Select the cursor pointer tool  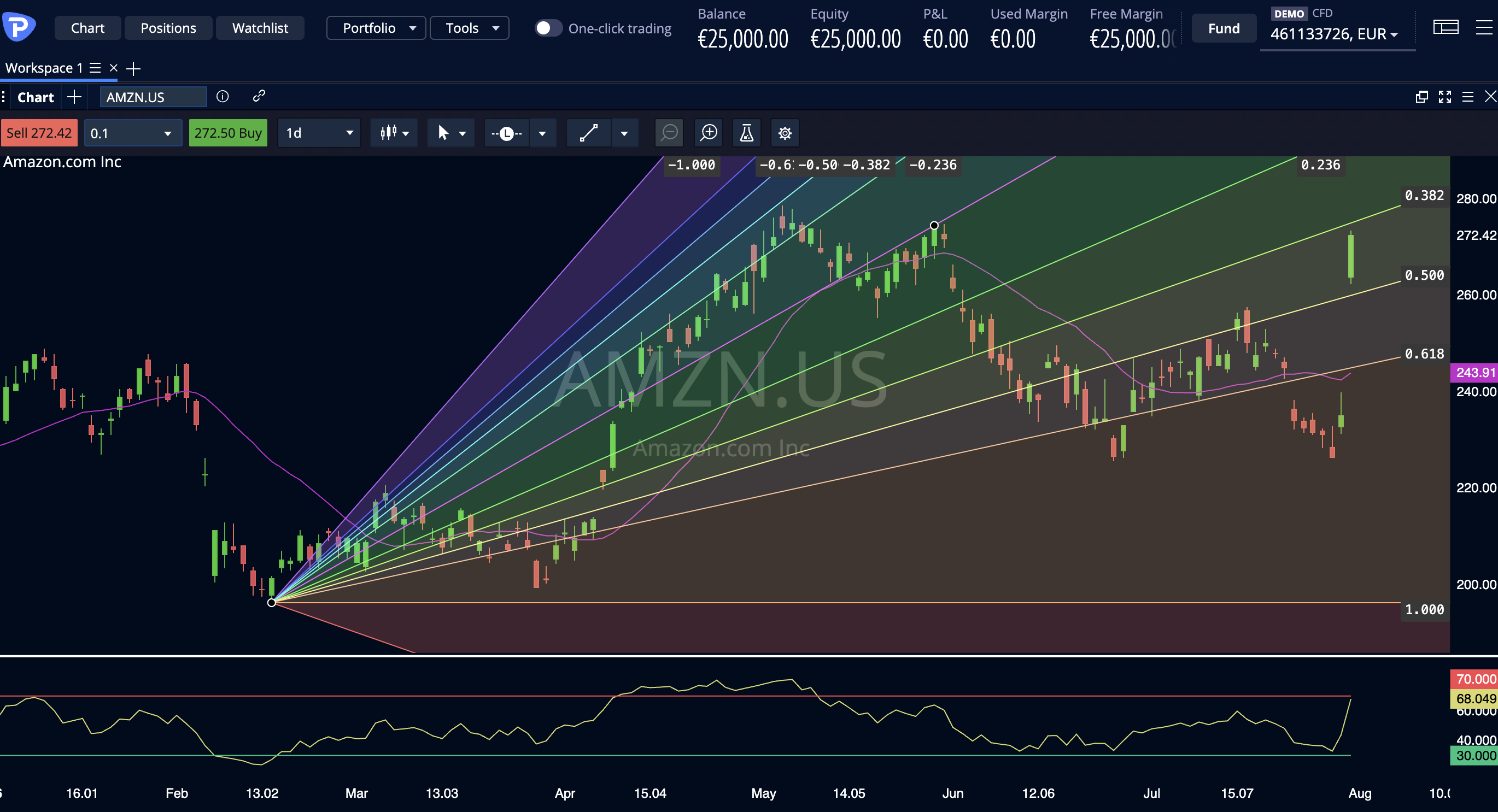point(443,133)
